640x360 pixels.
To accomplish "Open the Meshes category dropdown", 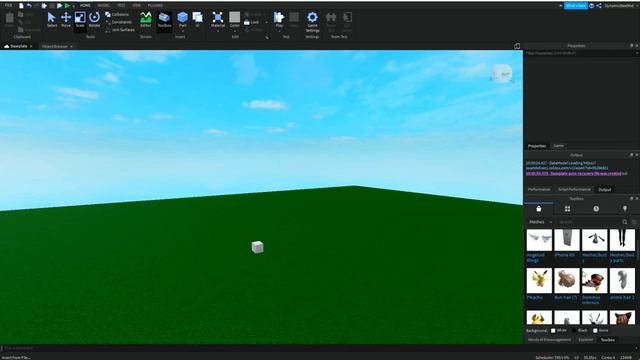I will click(540, 222).
